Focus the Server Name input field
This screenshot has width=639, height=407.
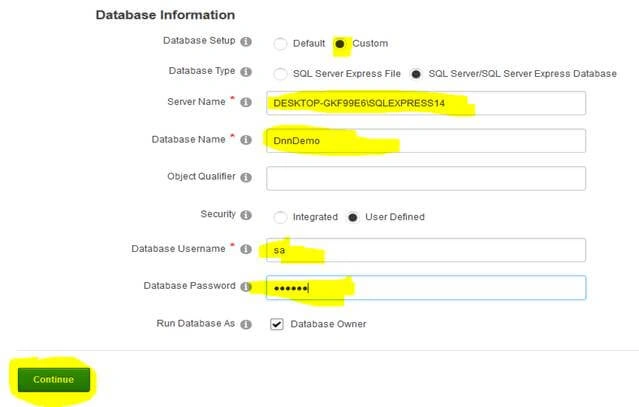tap(426, 103)
